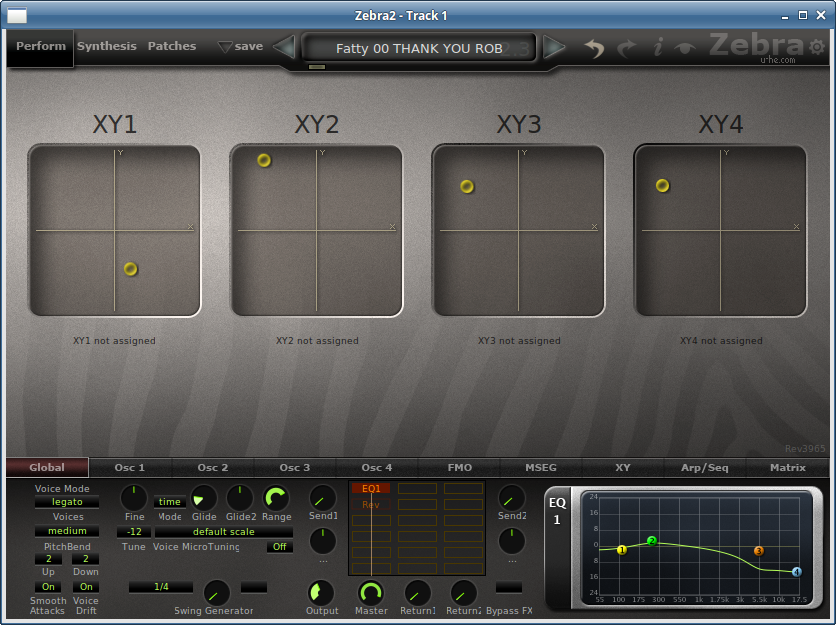The image size is (836, 625).
Task: Click the XY2 pad yellow puck
Action: click(264, 160)
